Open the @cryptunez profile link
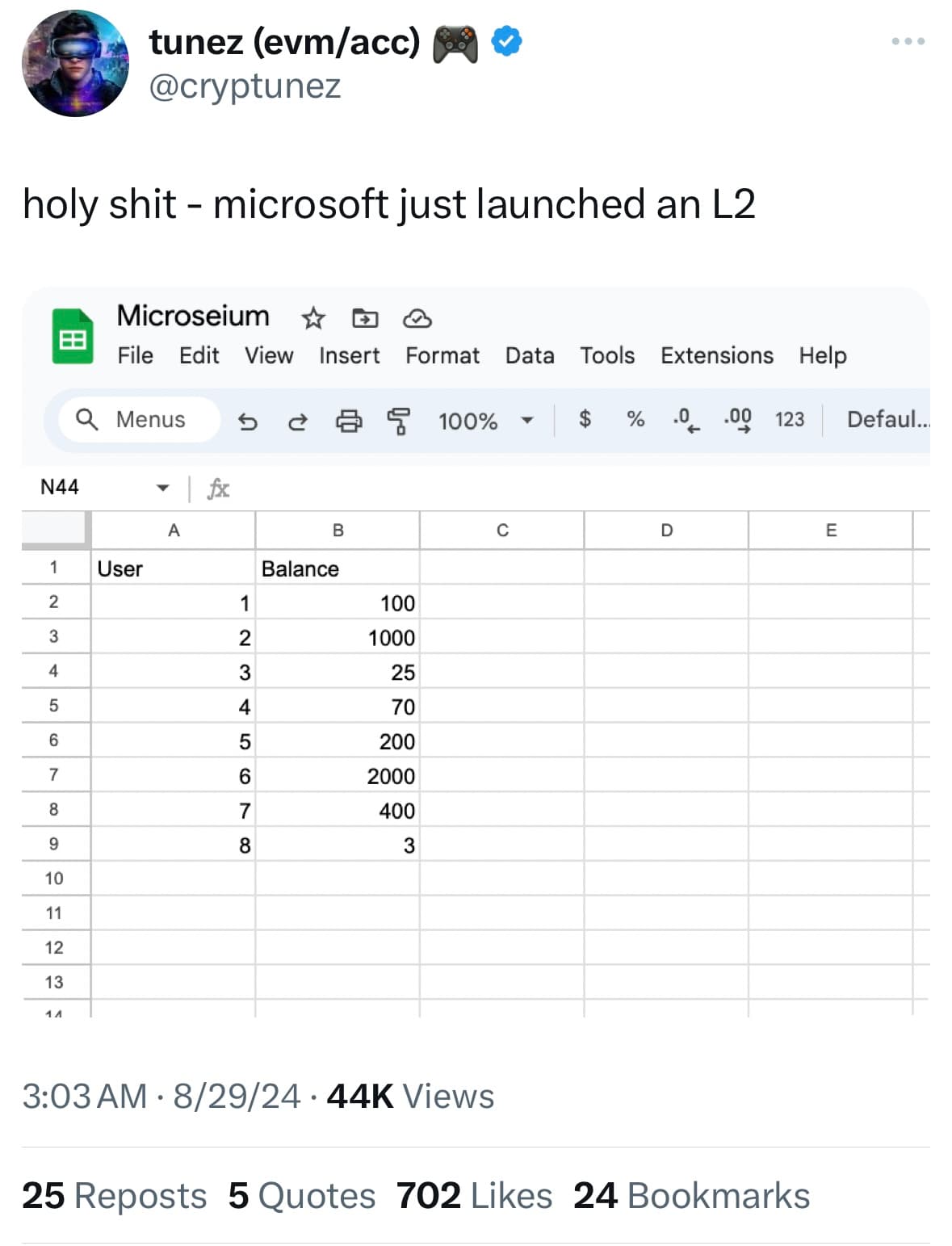 pyautogui.click(x=245, y=86)
